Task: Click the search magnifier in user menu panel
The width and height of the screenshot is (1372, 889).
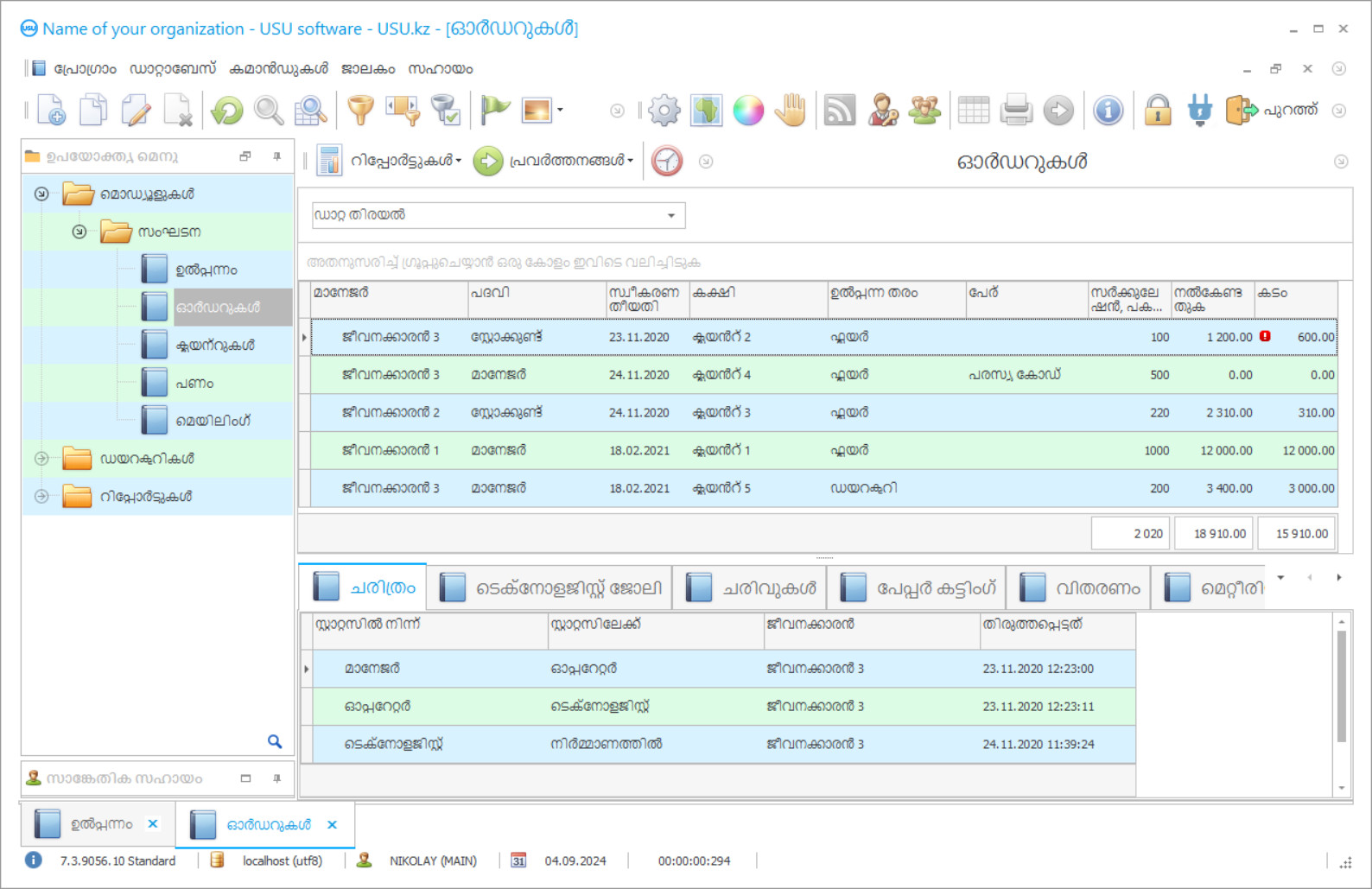Action: (275, 741)
